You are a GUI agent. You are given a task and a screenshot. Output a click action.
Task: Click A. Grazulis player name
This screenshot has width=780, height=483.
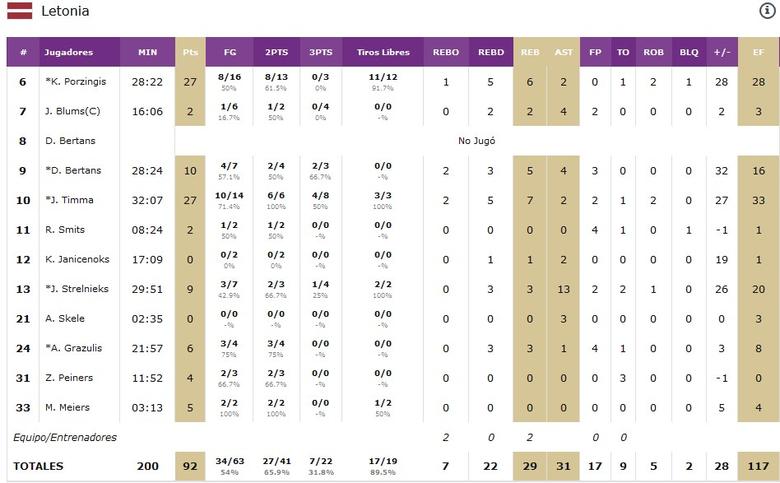[x=71, y=348]
